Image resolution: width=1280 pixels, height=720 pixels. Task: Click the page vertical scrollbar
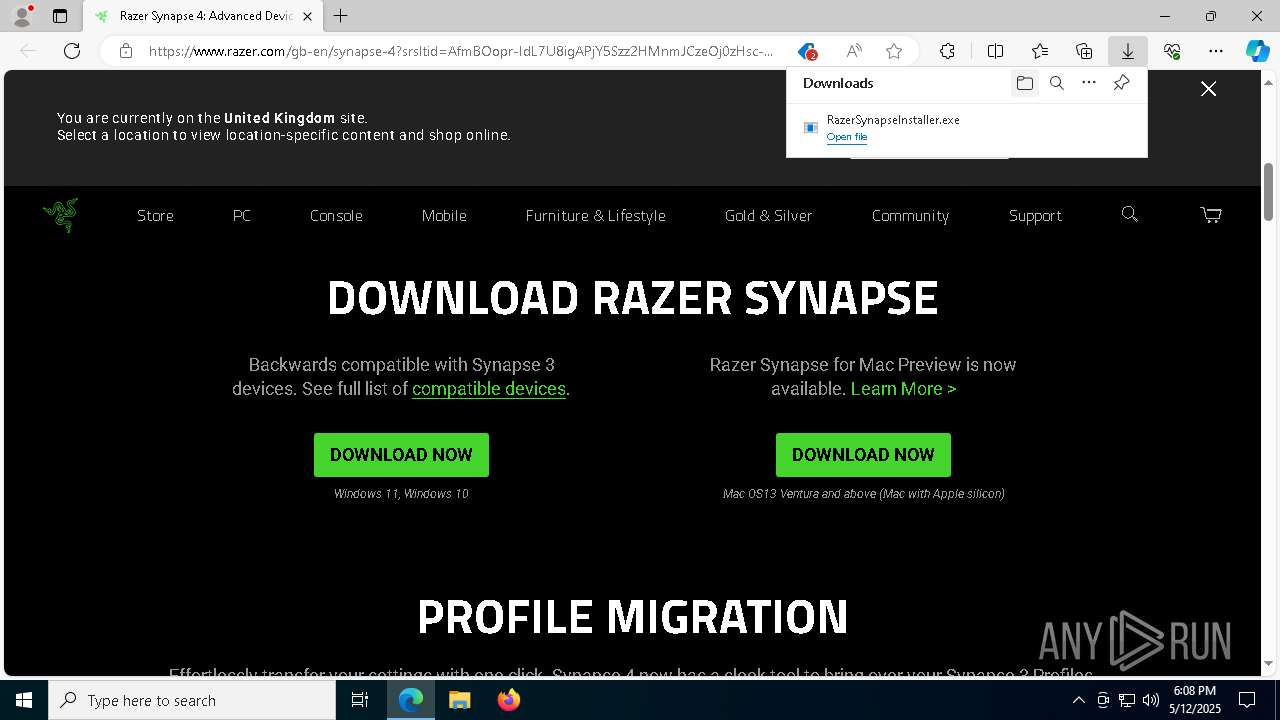1269,190
